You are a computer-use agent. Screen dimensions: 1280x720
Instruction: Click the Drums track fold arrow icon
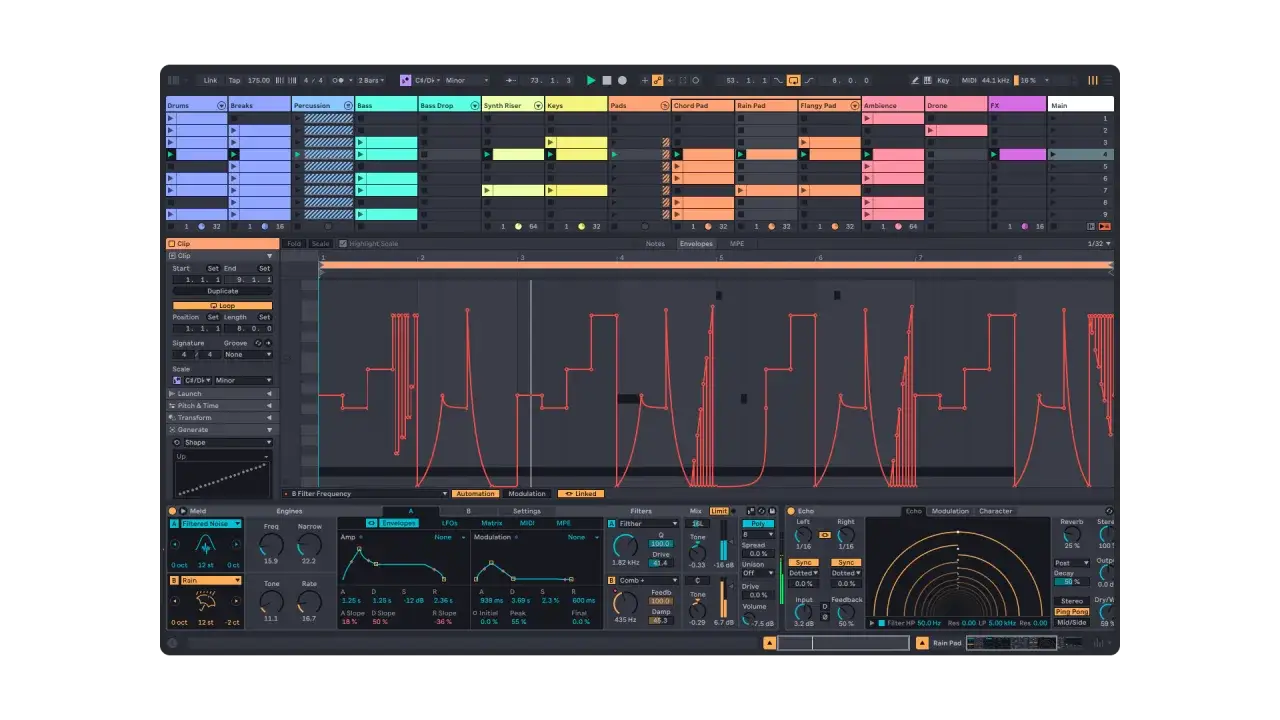tap(221, 105)
